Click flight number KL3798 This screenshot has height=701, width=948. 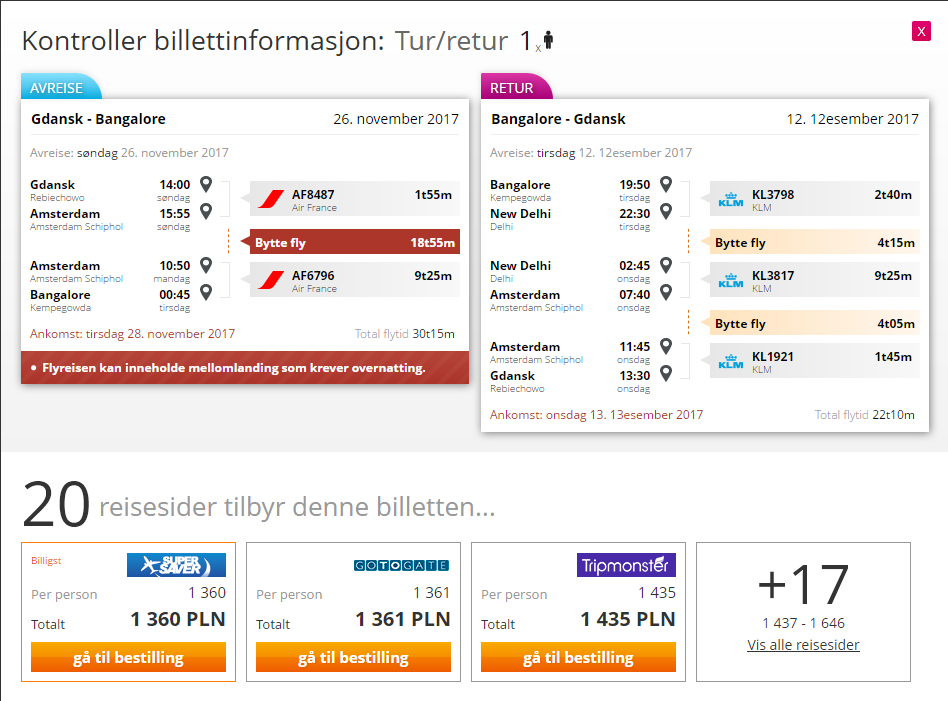[x=773, y=195]
